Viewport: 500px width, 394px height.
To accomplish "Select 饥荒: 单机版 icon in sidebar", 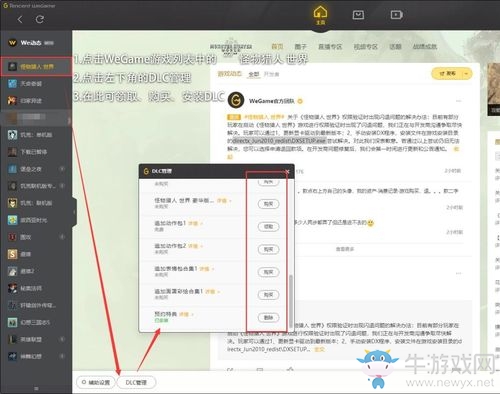I will pyautogui.click(x=12, y=135).
